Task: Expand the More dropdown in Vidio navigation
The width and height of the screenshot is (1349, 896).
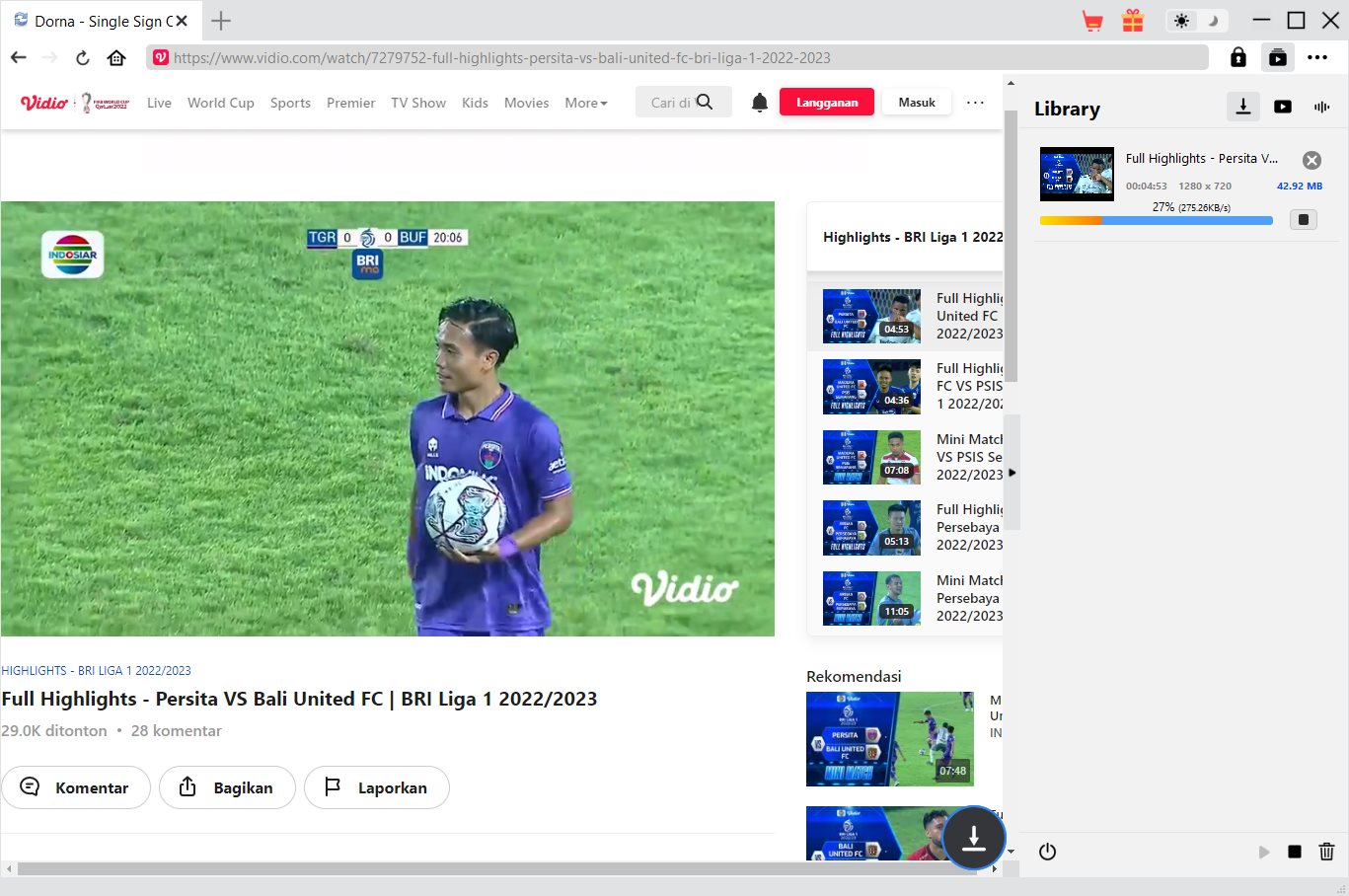Action: click(x=585, y=103)
